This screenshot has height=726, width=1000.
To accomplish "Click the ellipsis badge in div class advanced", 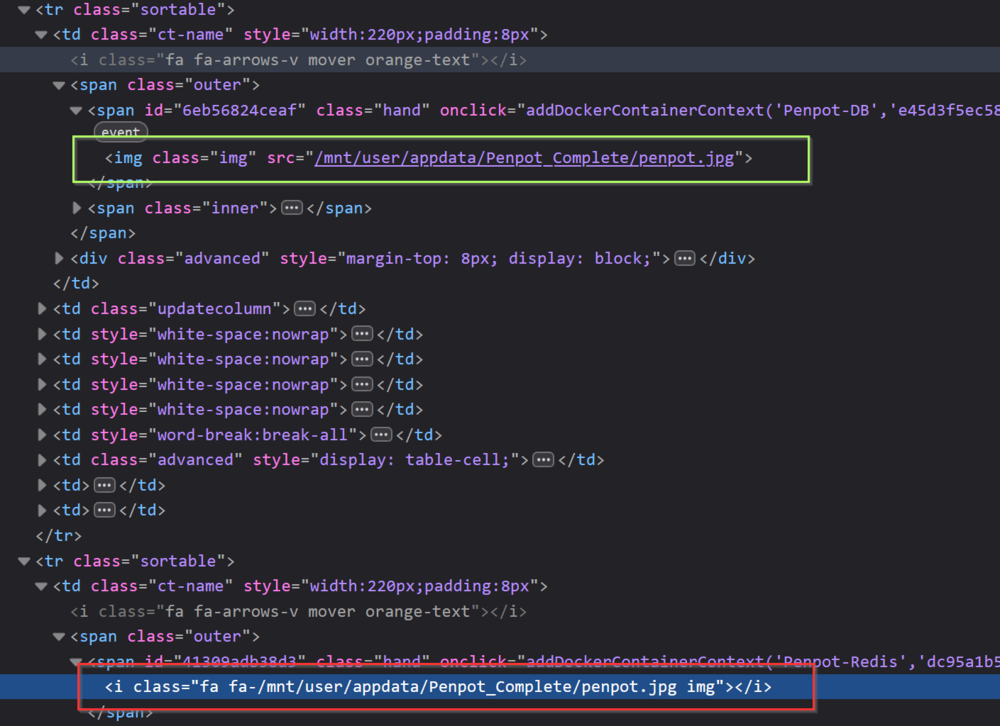I will pyautogui.click(x=685, y=258).
